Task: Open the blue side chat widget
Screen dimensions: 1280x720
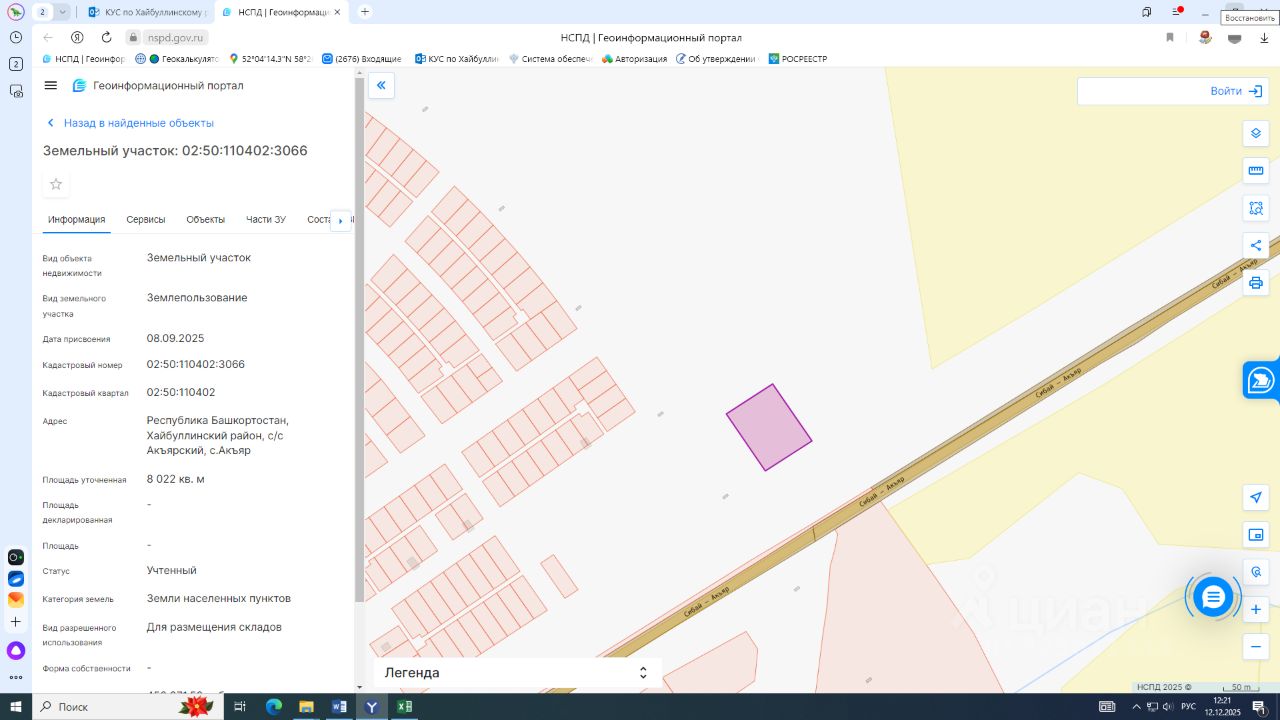Action: (1261, 380)
